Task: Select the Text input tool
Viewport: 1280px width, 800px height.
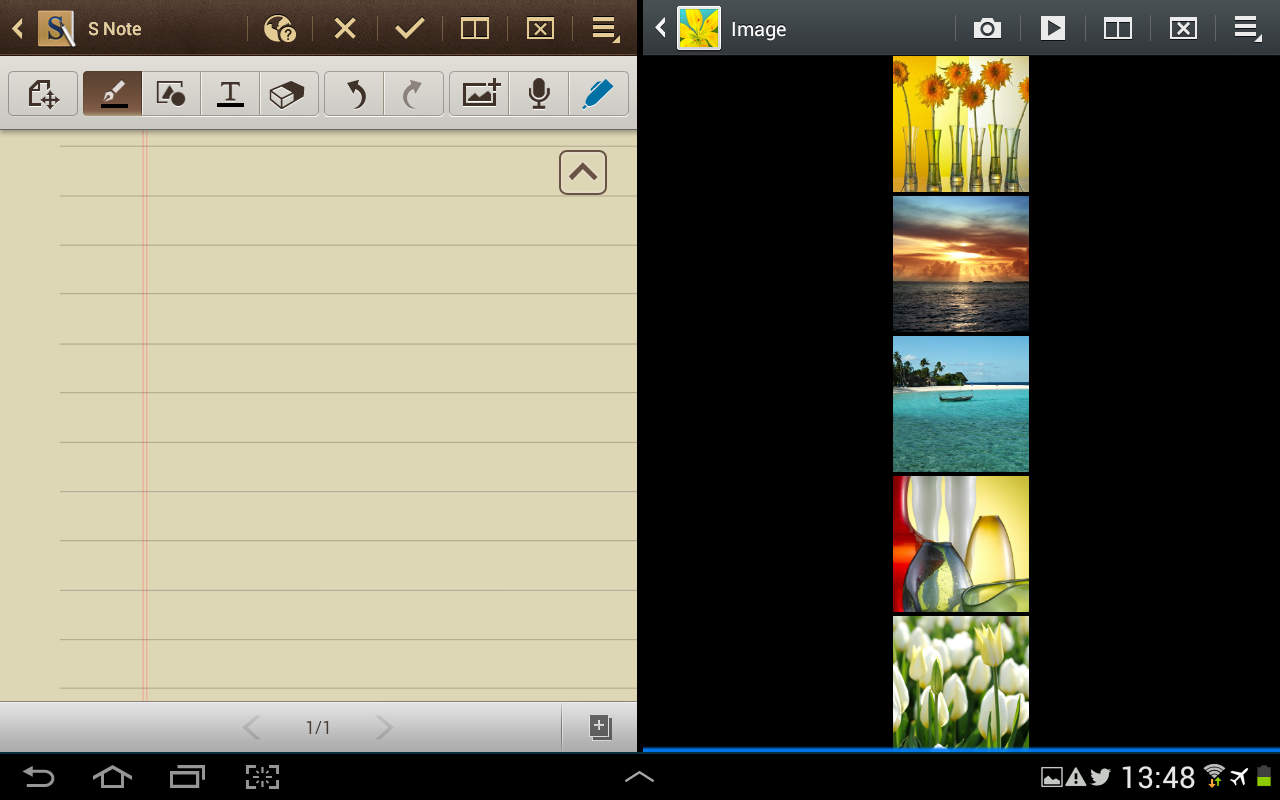Action: (230, 94)
